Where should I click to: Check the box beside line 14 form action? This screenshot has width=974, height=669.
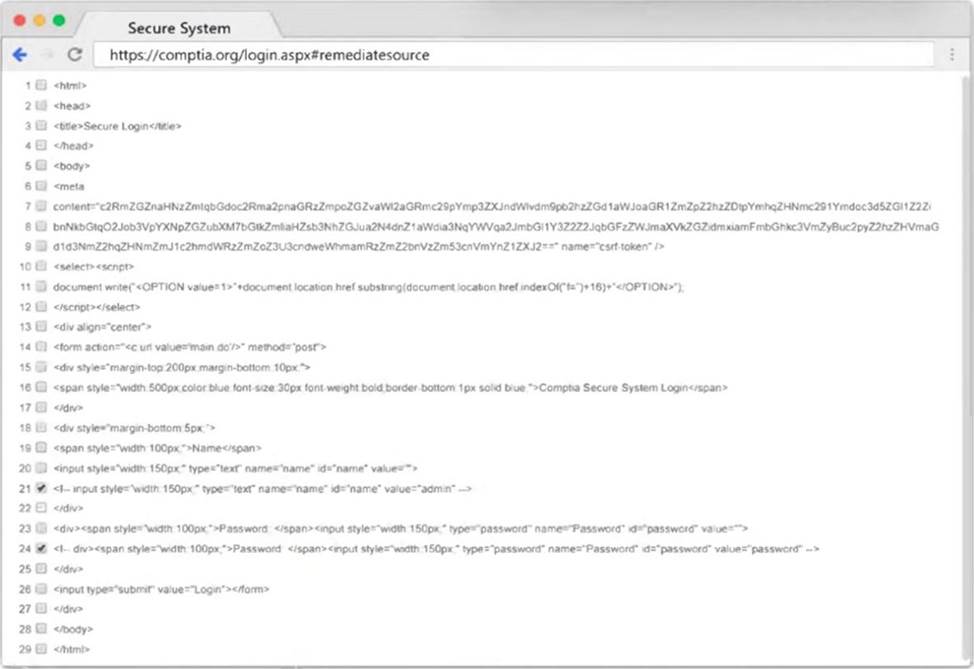[x=41, y=346]
